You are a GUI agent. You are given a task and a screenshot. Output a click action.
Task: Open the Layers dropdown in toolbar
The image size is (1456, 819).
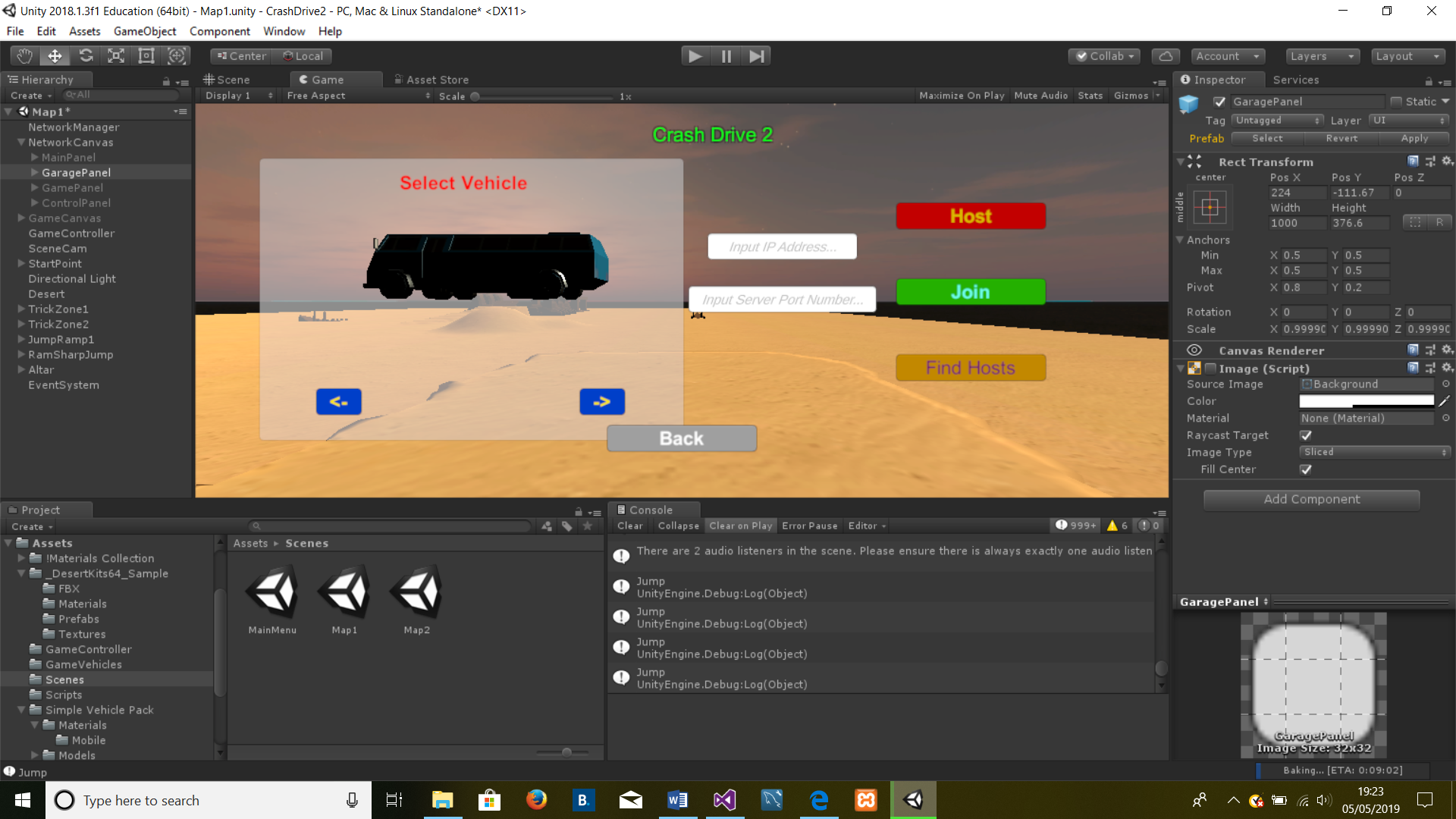[1322, 56]
